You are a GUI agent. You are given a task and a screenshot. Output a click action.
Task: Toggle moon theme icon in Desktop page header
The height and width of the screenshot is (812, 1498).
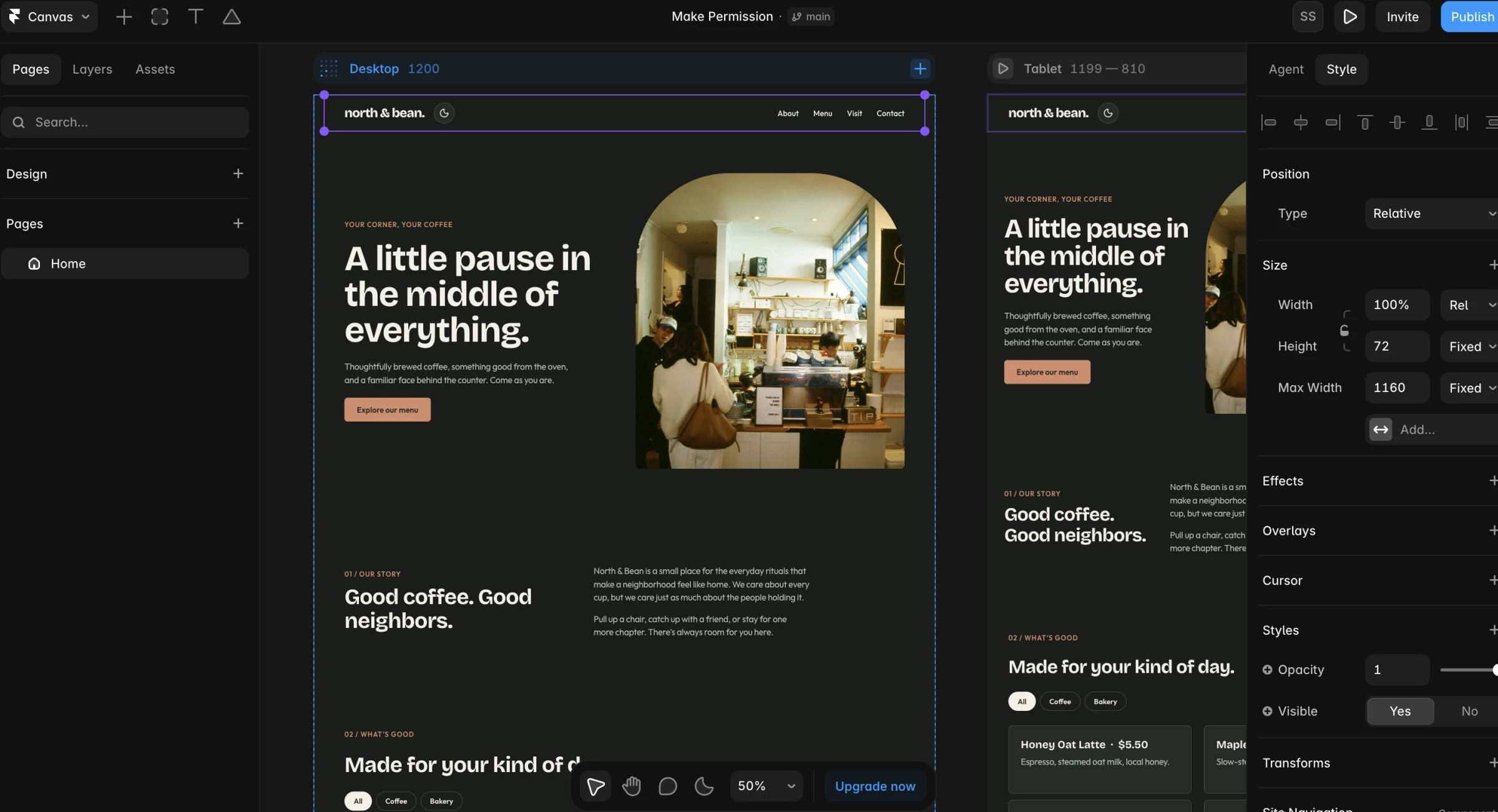[x=444, y=113]
